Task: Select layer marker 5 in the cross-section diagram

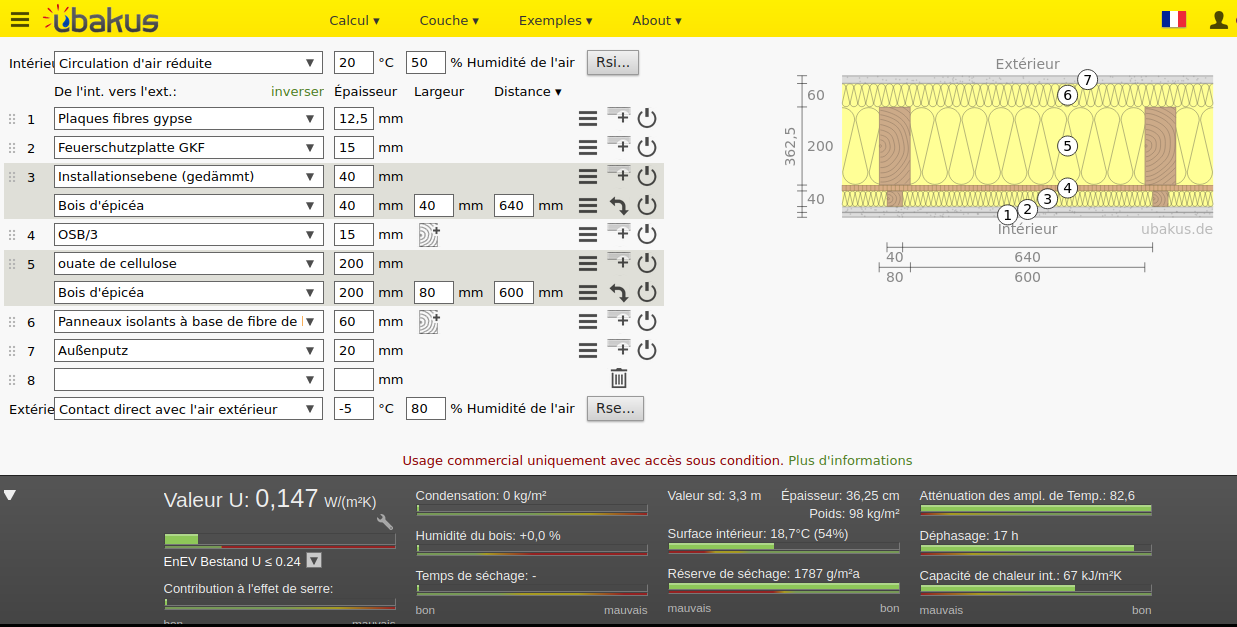Action: pos(1067,146)
